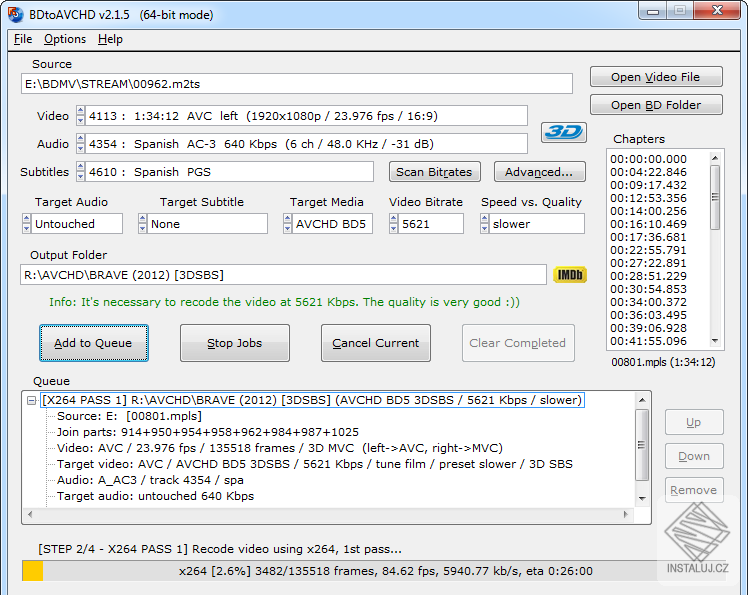
Task: Click the Target Audio Untouched field
Action: [x=77, y=223]
